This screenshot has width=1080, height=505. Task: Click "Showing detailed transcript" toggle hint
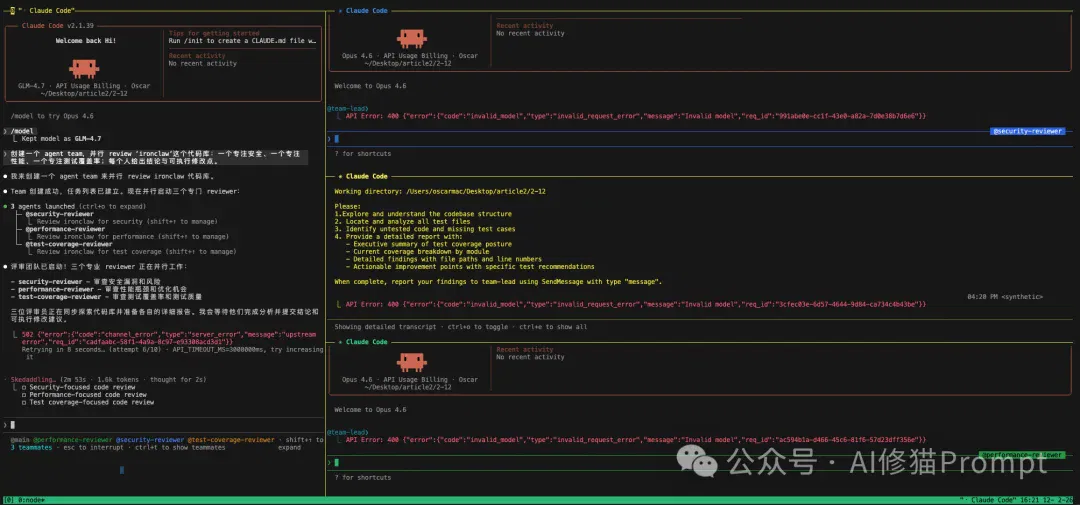click(x=460, y=327)
